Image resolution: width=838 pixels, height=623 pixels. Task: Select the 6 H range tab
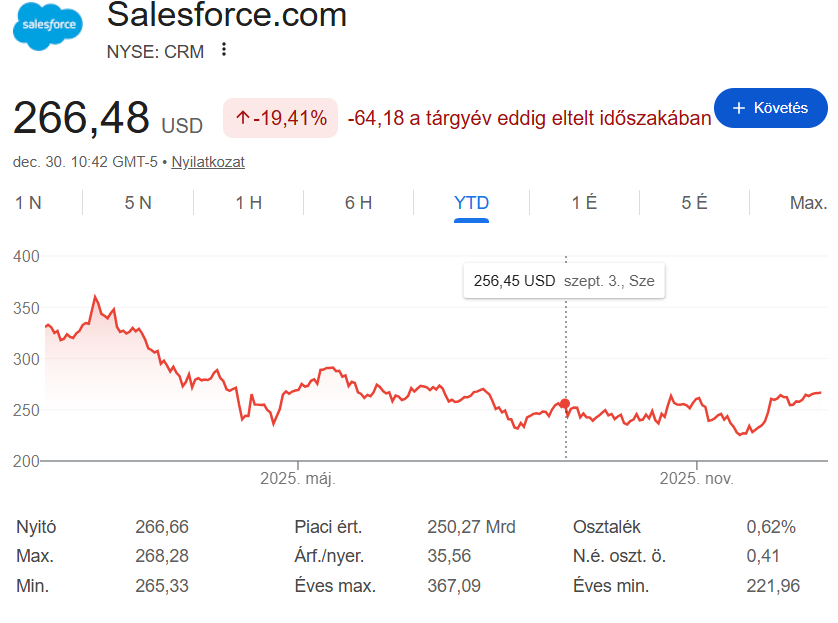(358, 203)
